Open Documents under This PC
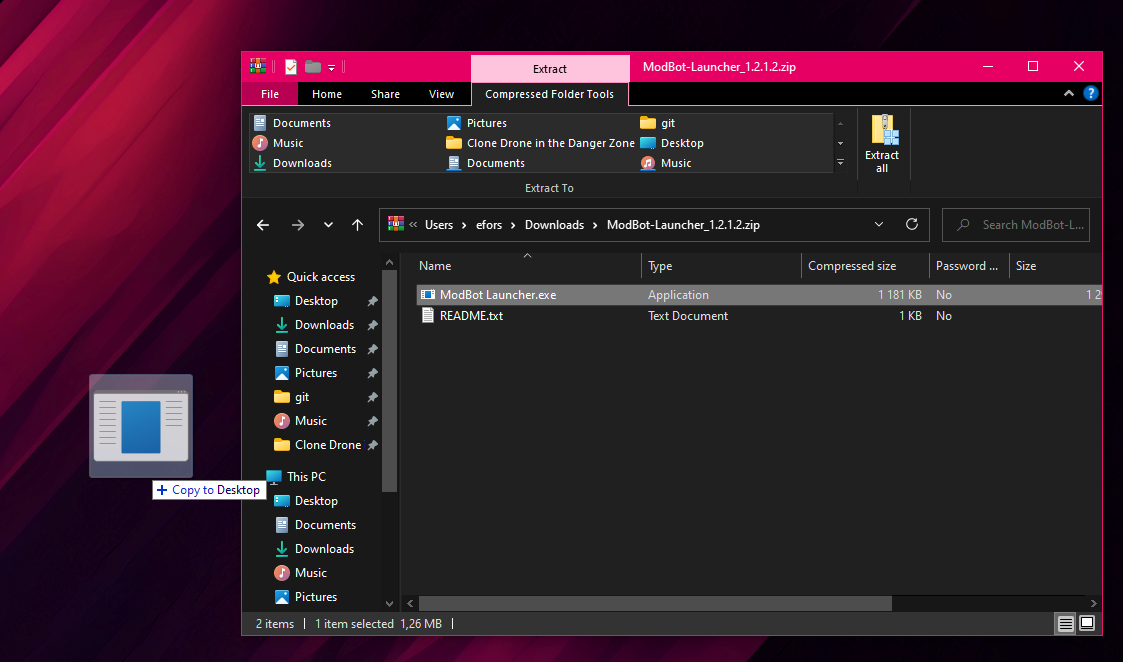The height and width of the screenshot is (662, 1123). click(x=315, y=524)
